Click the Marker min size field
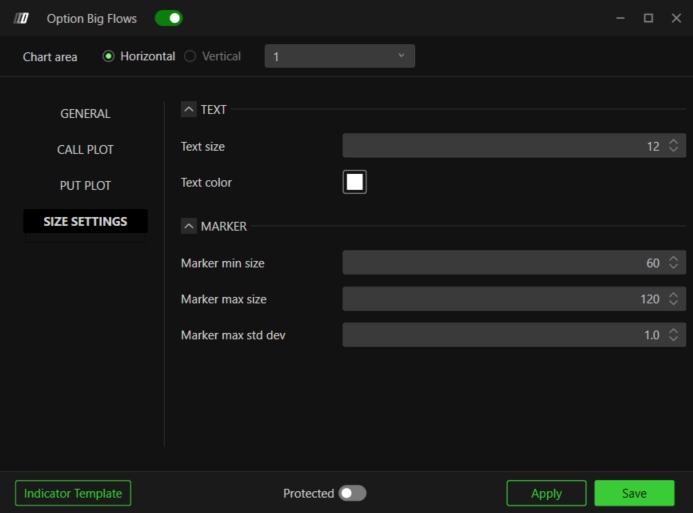The image size is (693, 513). 514,262
